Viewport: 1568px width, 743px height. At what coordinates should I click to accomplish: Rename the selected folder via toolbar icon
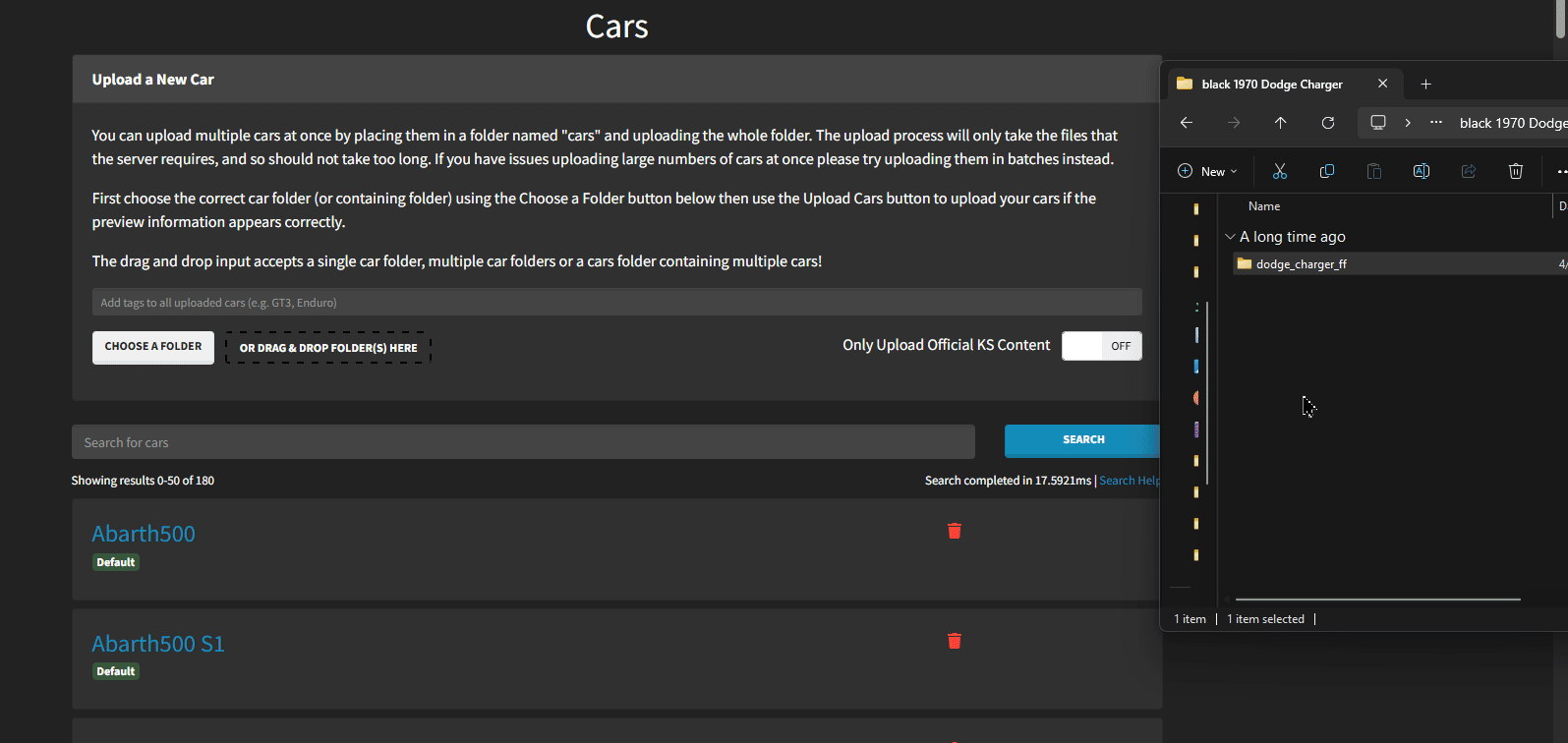[x=1421, y=171]
